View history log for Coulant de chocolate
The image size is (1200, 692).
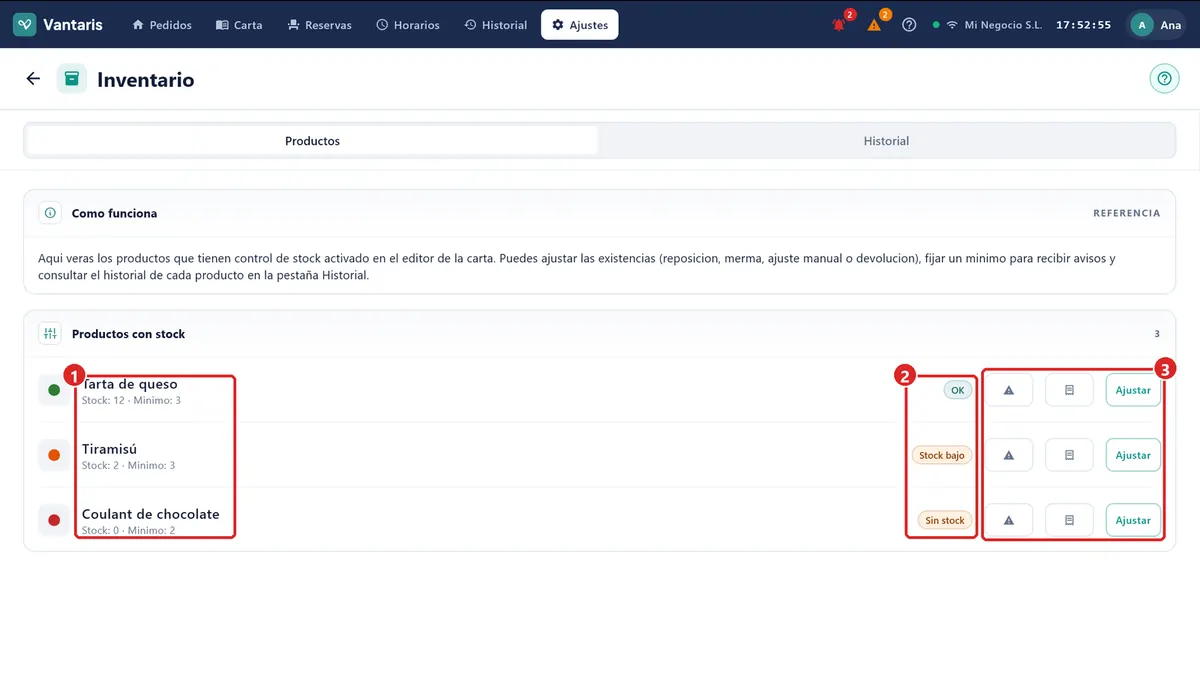pos(1069,520)
